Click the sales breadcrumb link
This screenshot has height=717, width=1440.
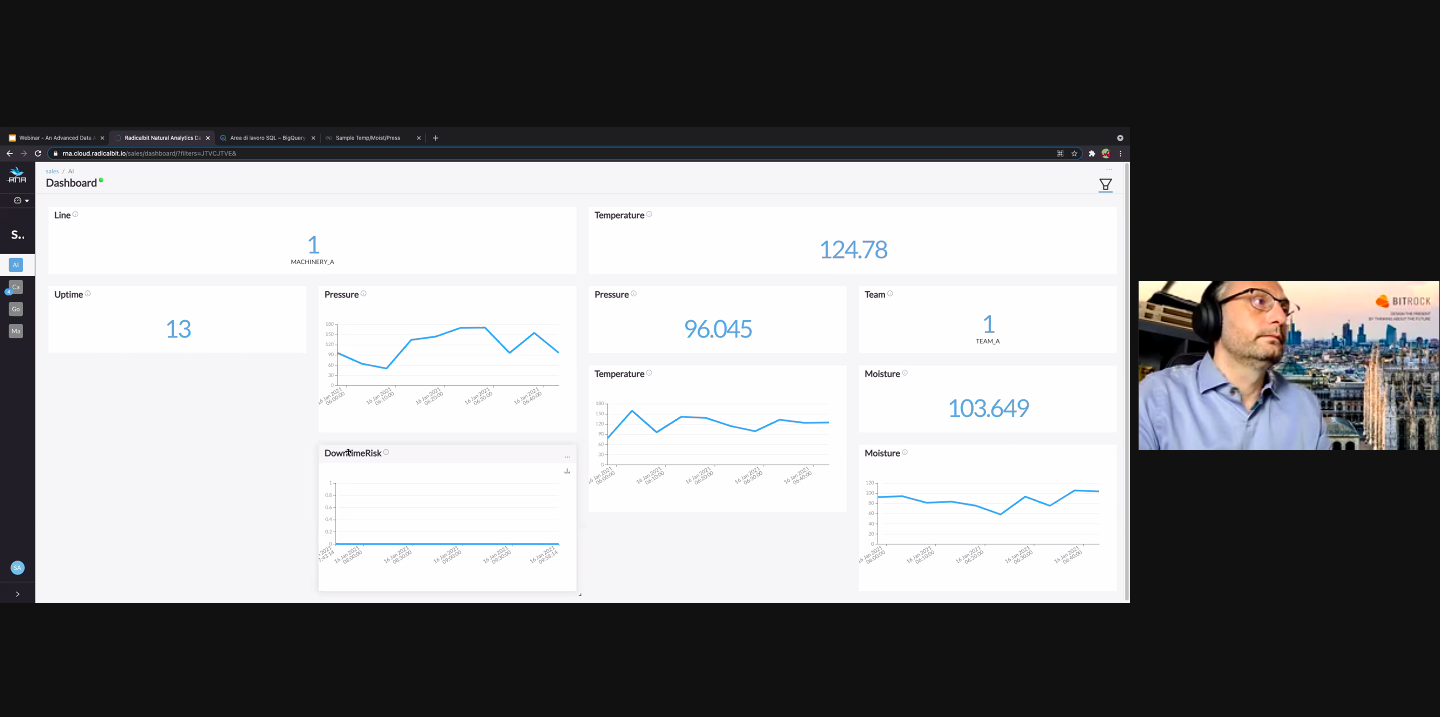click(52, 171)
